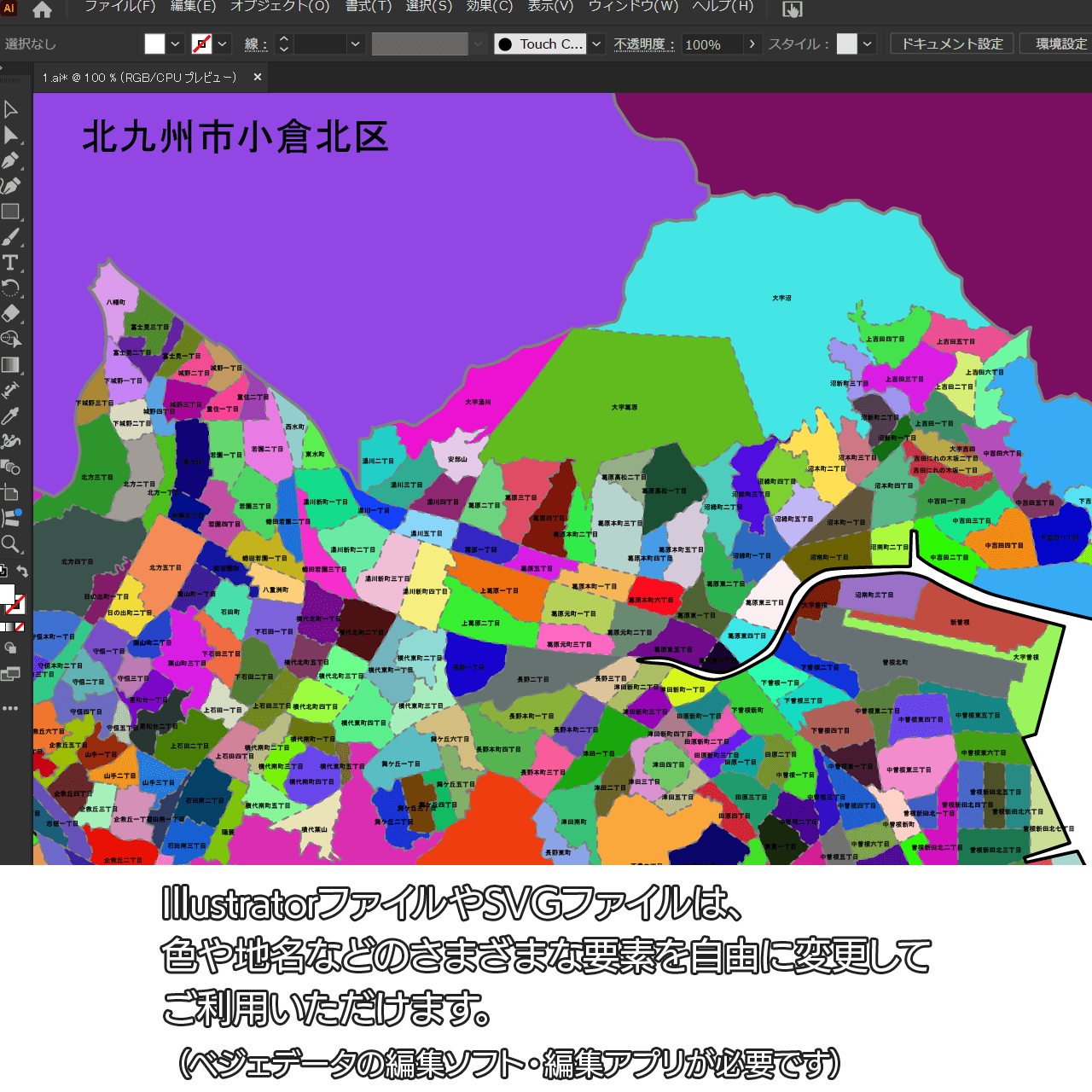Change the screen mode
Screen dimensions: 1092x1092
tap(11, 675)
